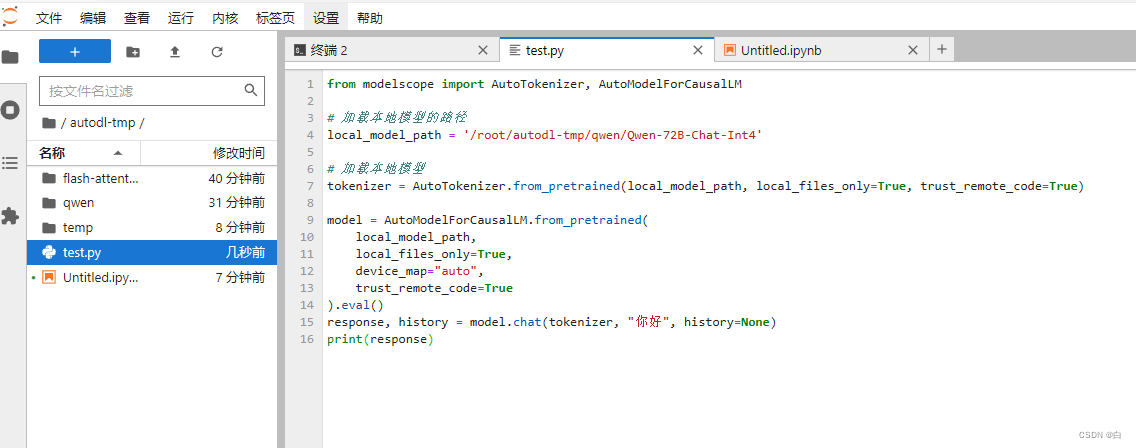
Task: Click the Jupyter logo icon
Action: 9,16
